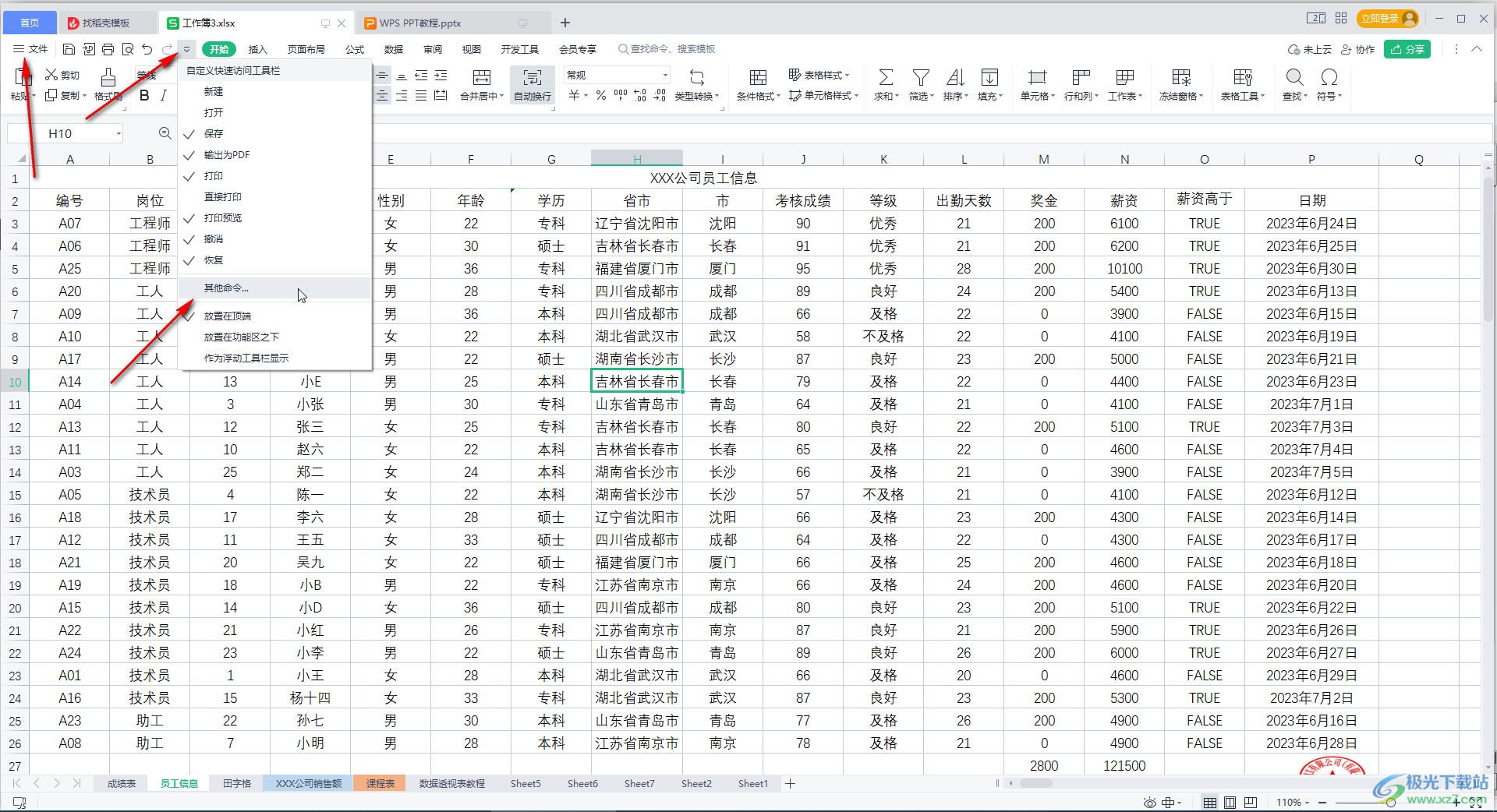Select the 员工信息 sheet tab
Viewport: 1497px width, 812px height.
tap(178, 783)
